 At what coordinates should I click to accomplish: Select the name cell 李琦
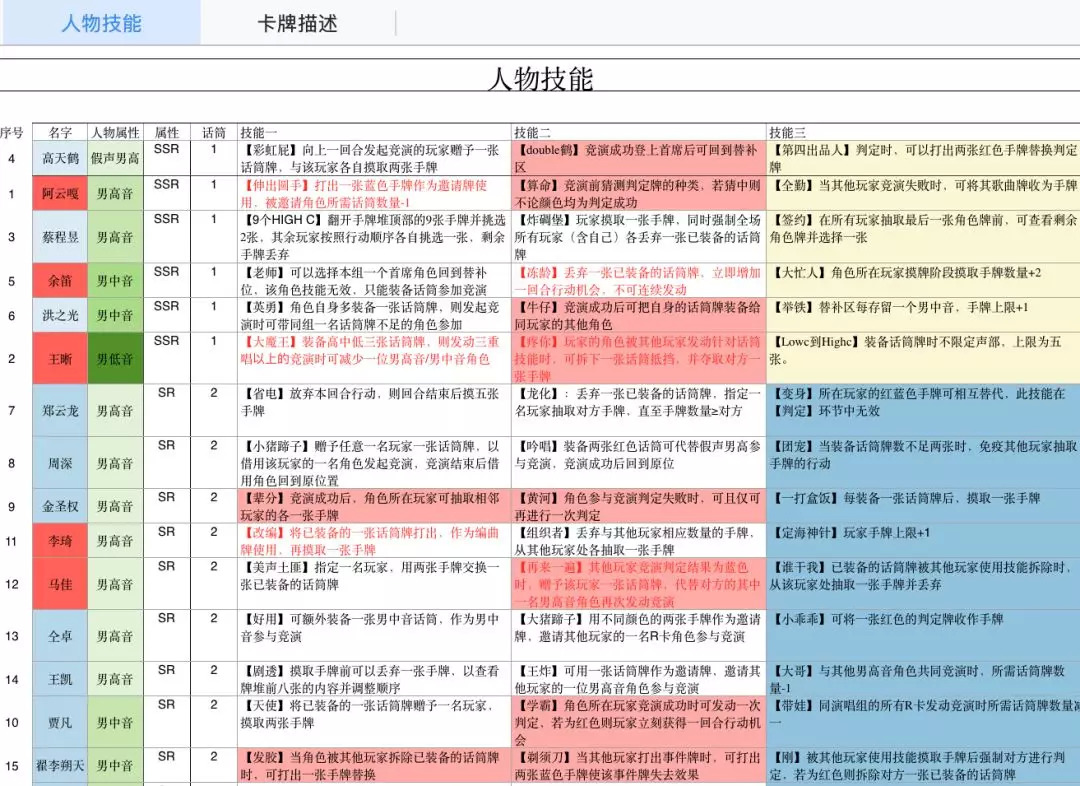click(x=60, y=541)
